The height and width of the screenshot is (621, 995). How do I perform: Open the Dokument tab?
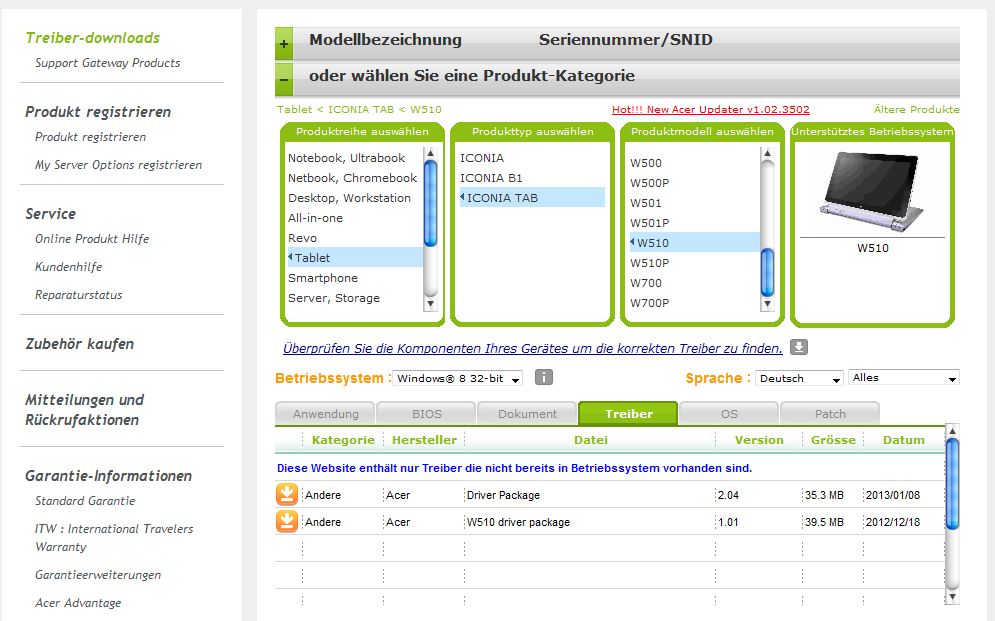527,414
